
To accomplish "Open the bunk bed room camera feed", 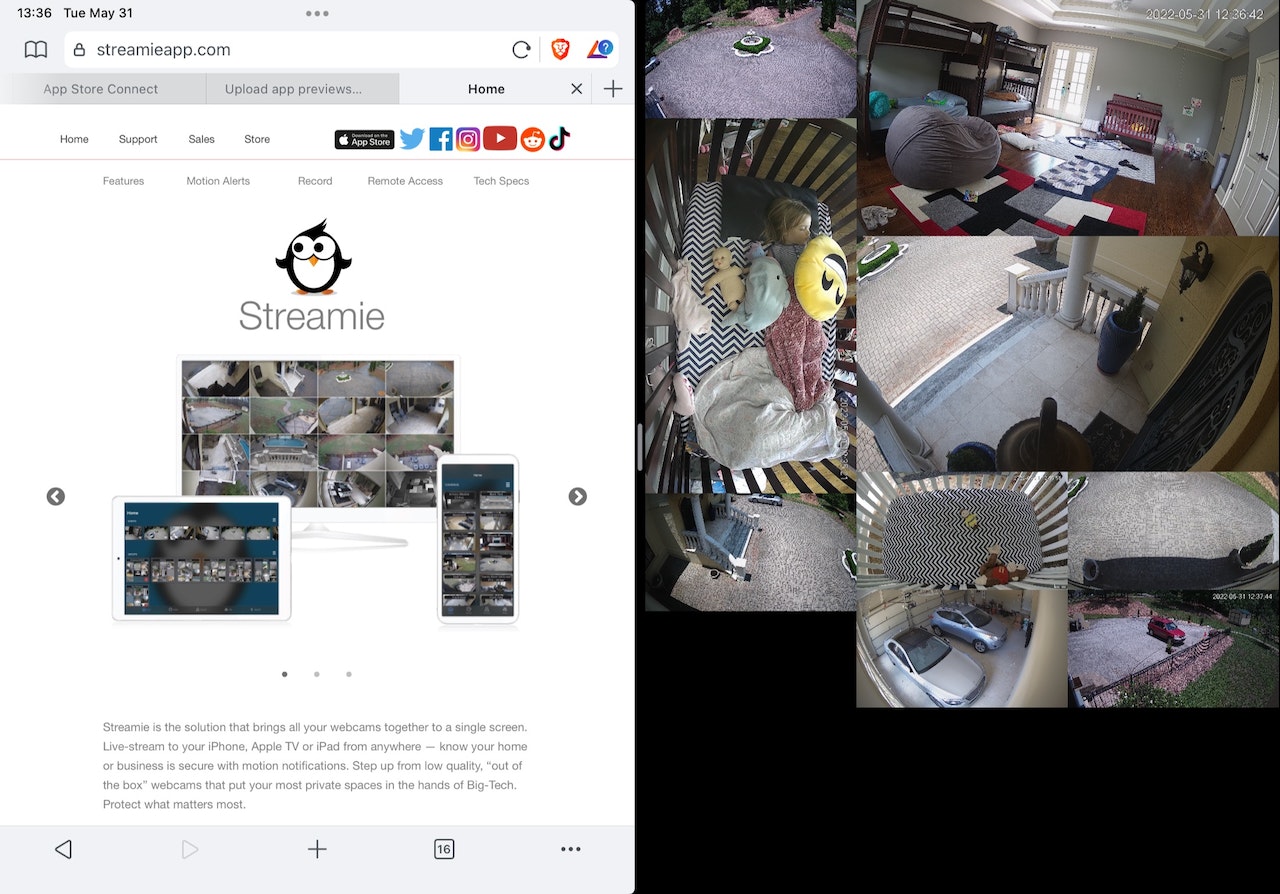I will (x=1068, y=118).
